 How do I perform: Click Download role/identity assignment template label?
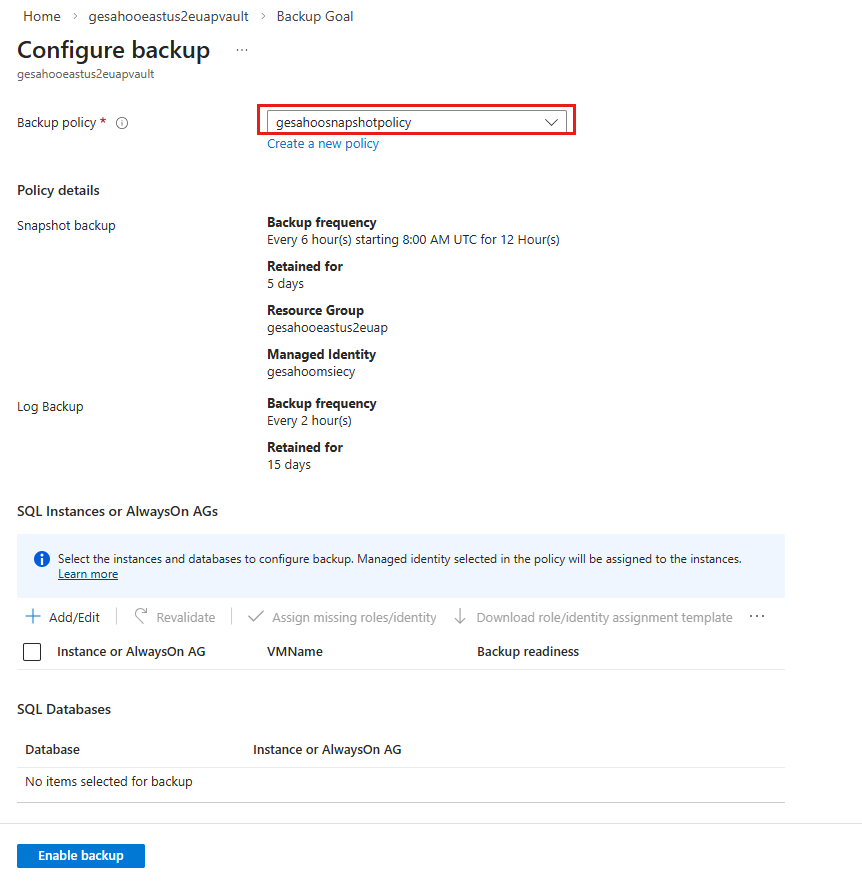(x=604, y=618)
